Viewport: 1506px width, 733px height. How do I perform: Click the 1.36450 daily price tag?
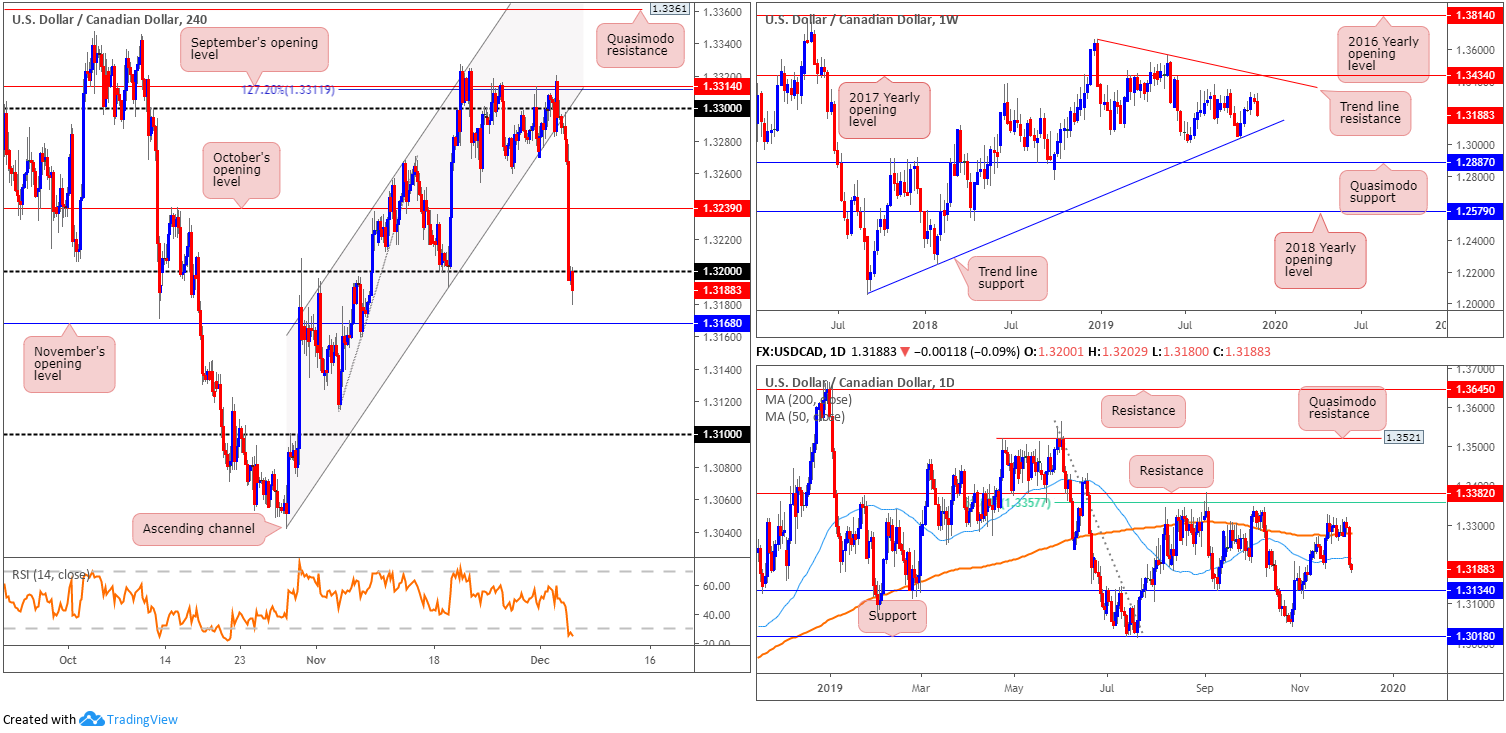click(x=1476, y=389)
